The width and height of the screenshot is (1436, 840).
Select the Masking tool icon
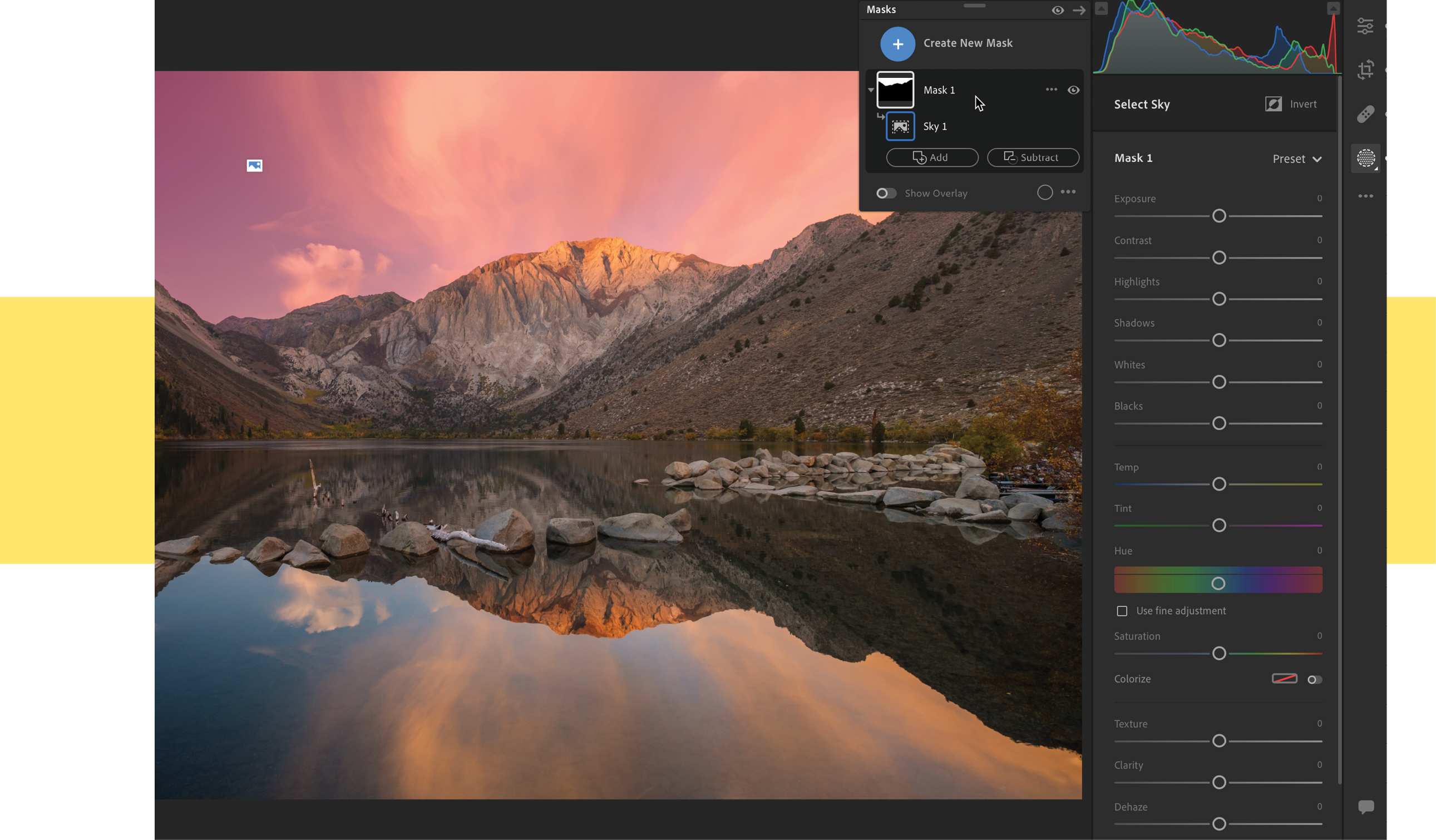[1366, 158]
